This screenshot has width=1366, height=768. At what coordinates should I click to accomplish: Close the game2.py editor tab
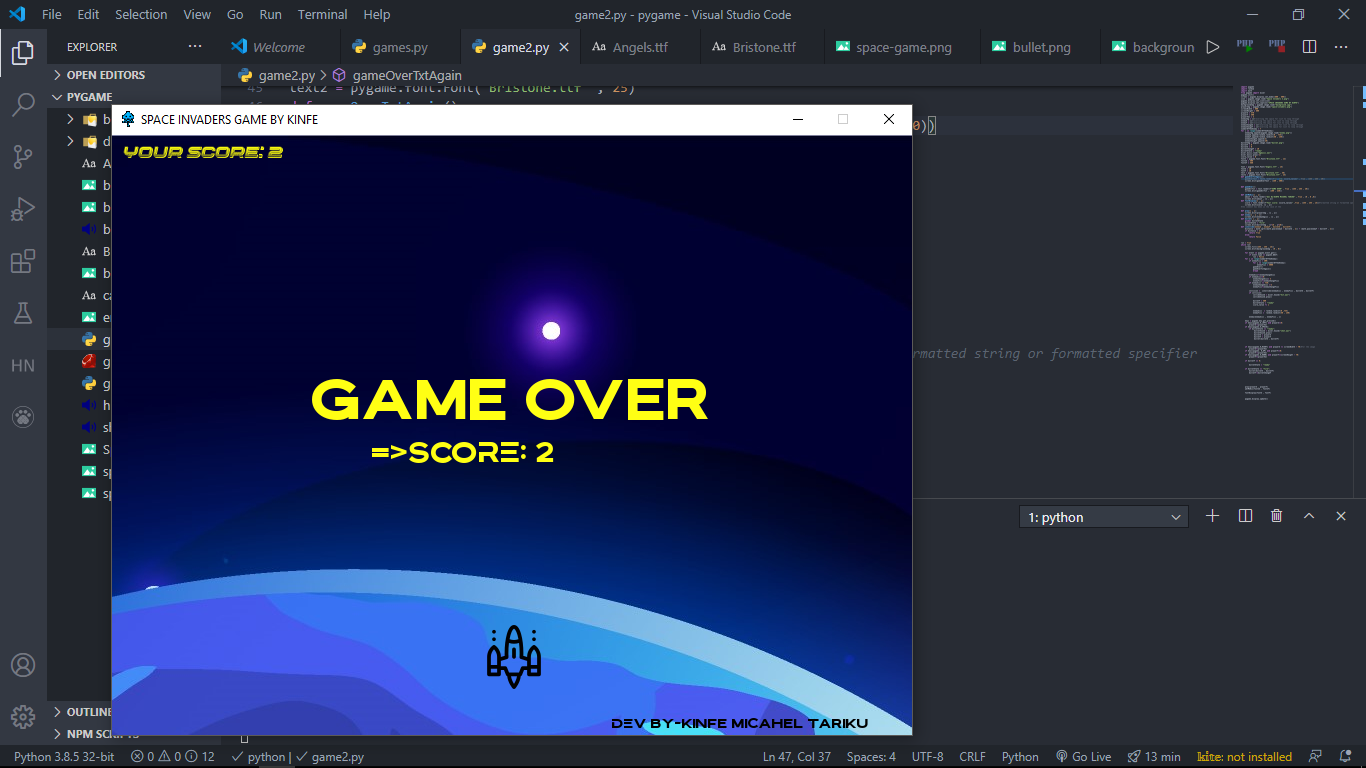coord(564,47)
